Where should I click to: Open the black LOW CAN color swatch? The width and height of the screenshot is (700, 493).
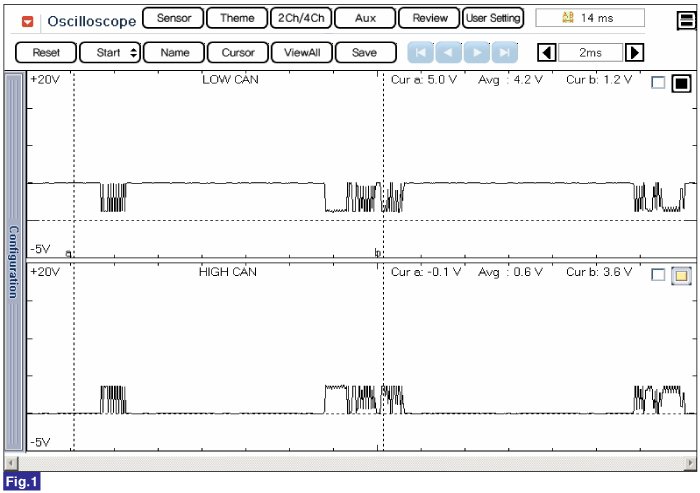[x=681, y=83]
